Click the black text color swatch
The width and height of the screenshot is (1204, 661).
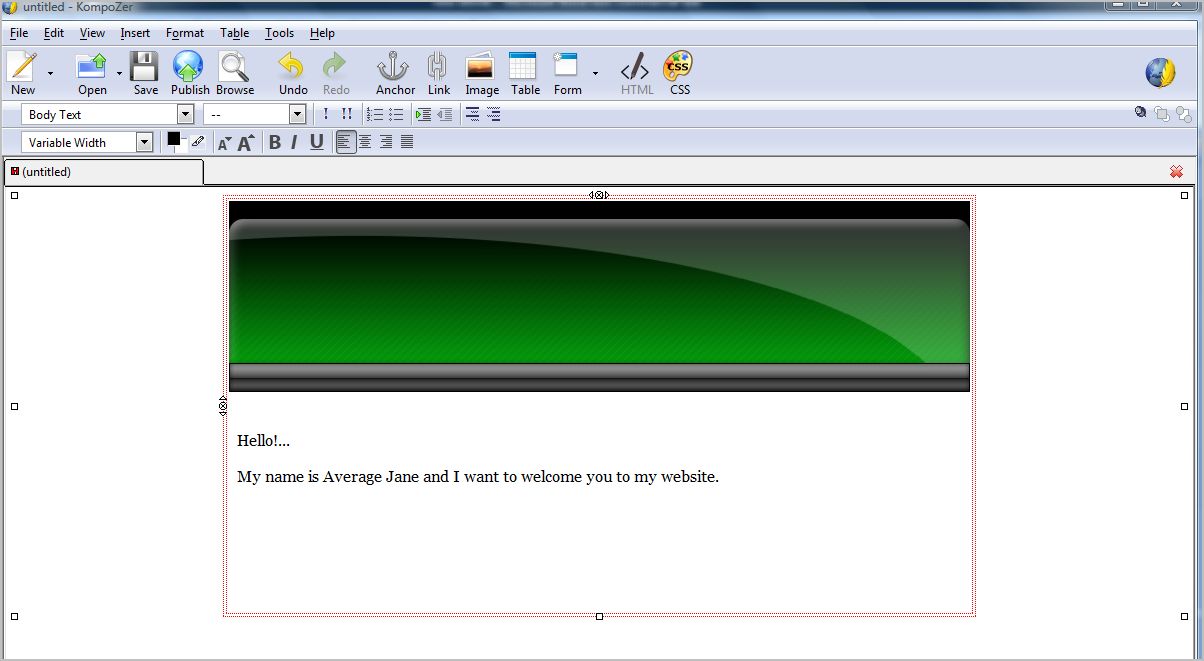point(174,139)
